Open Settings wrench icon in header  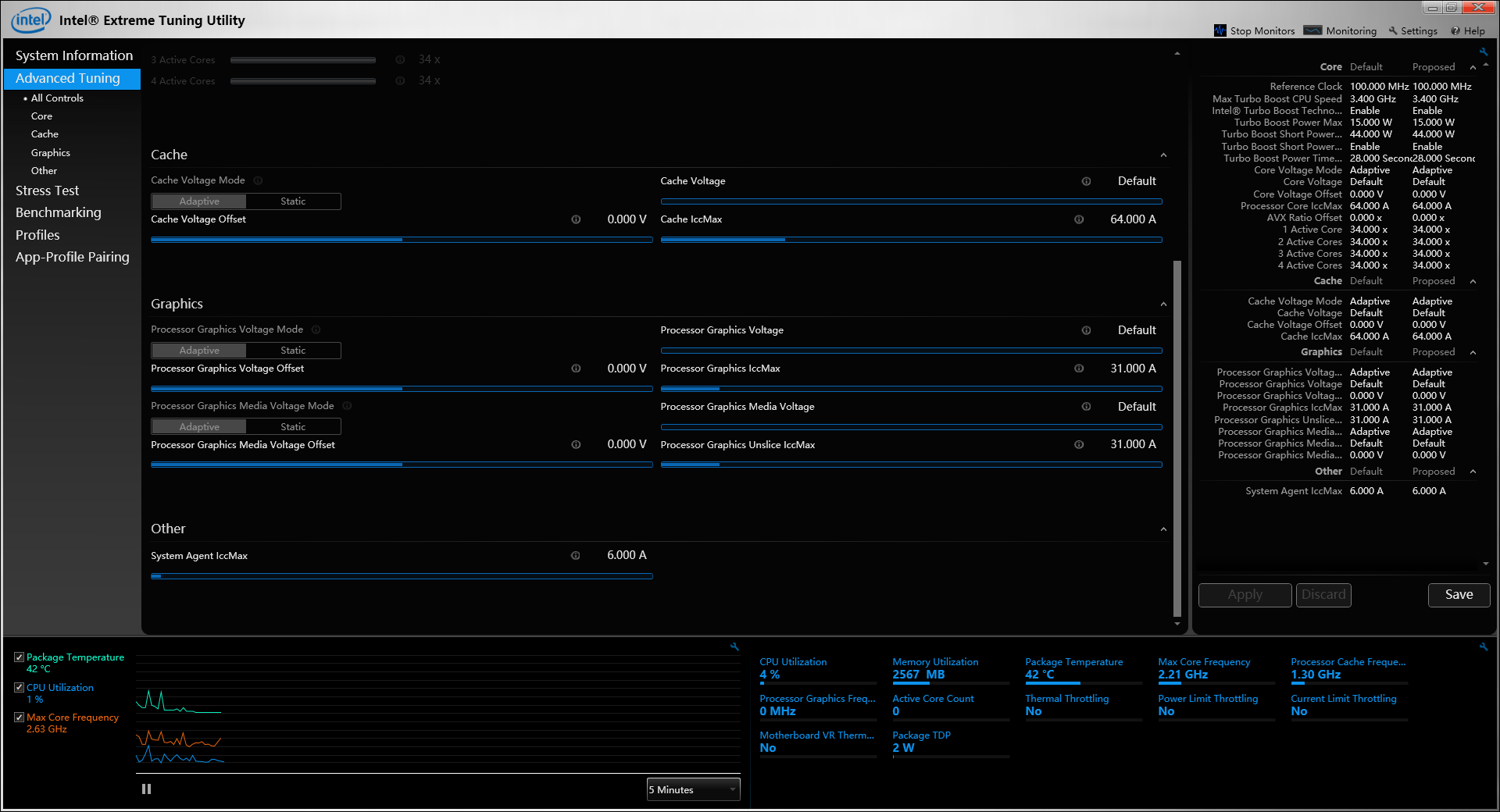coord(1393,30)
